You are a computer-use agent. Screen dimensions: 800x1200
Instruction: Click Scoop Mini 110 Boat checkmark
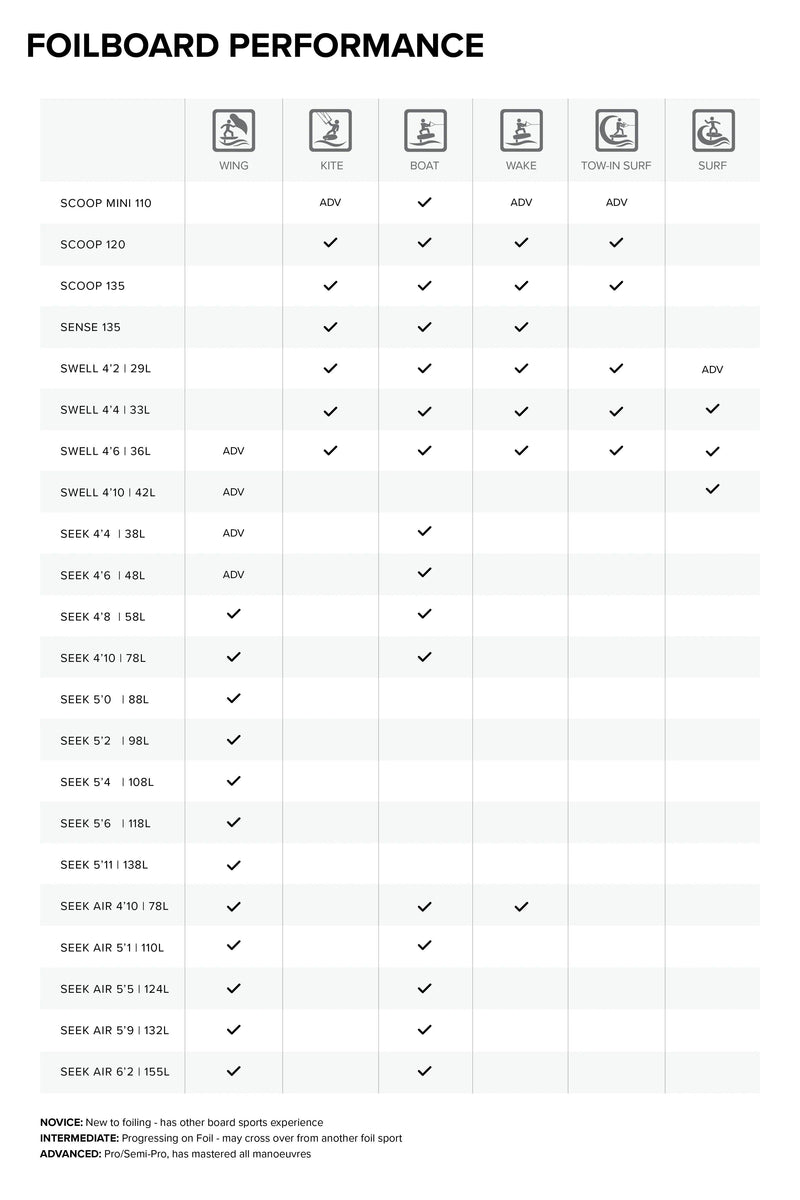pos(424,202)
